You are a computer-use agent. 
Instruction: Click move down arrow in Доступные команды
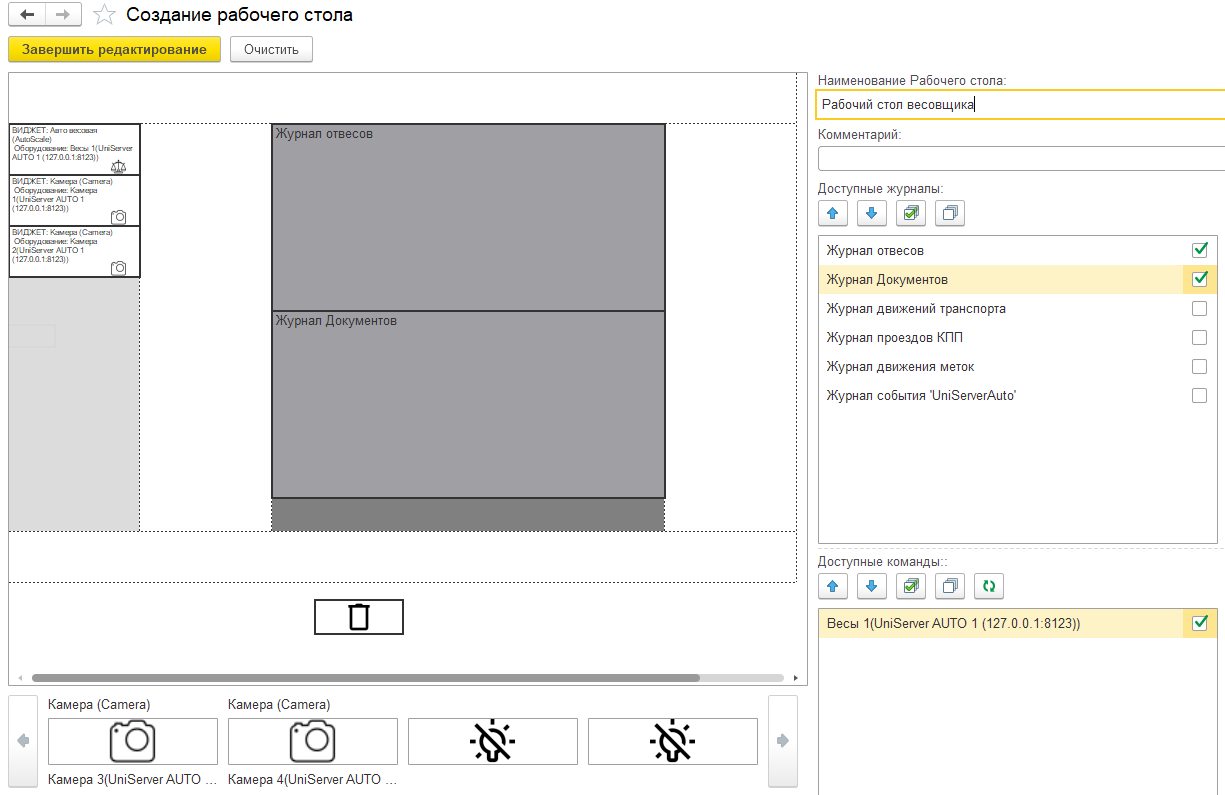(872, 587)
